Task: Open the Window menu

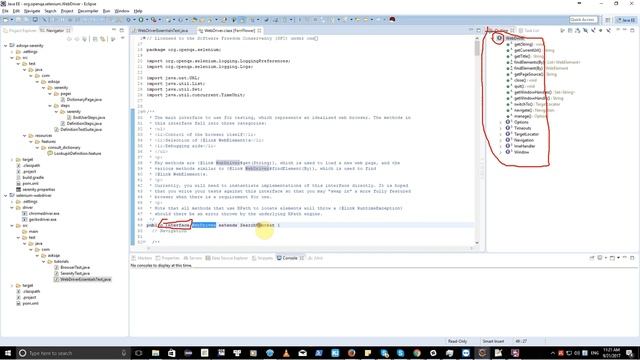Action: point(122,11)
